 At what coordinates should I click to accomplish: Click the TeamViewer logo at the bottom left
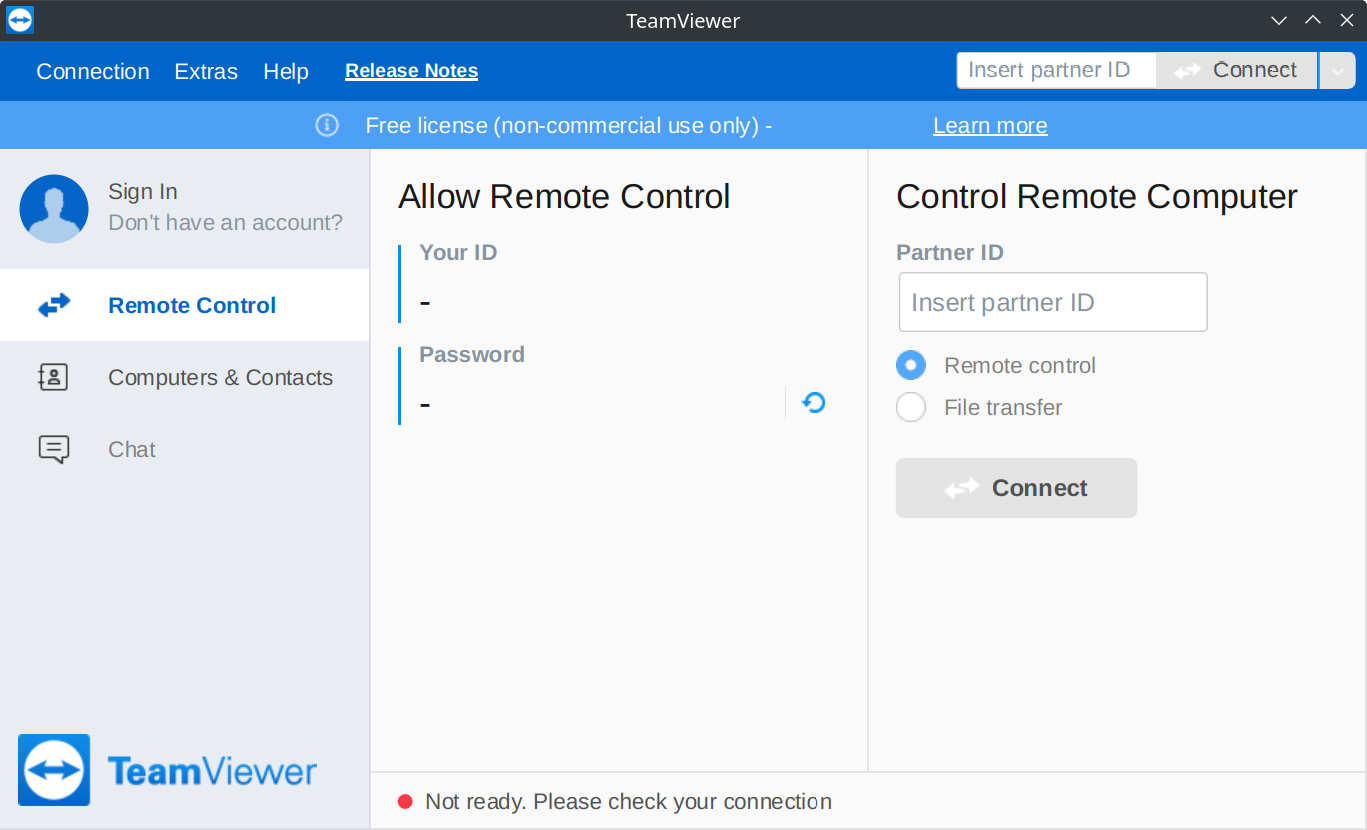pos(167,770)
